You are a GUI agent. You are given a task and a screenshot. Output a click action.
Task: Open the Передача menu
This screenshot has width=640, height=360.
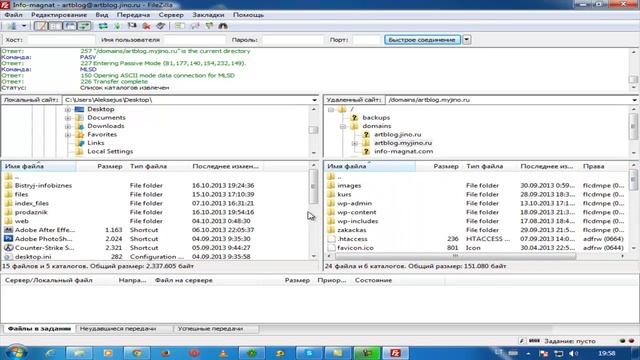(133, 15)
